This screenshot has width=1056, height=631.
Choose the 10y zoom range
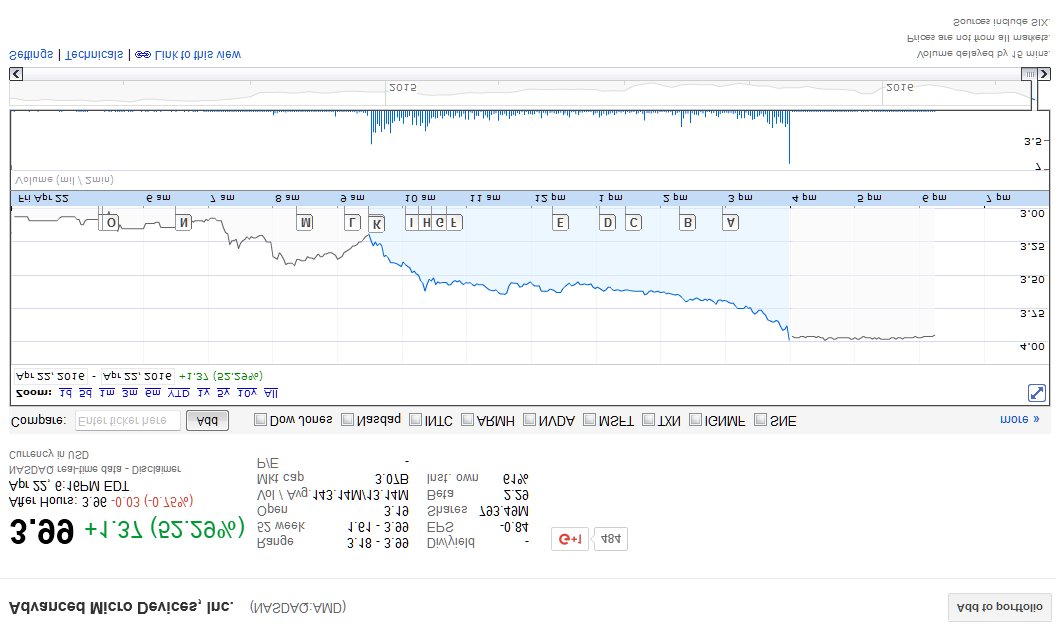(x=247, y=393)
